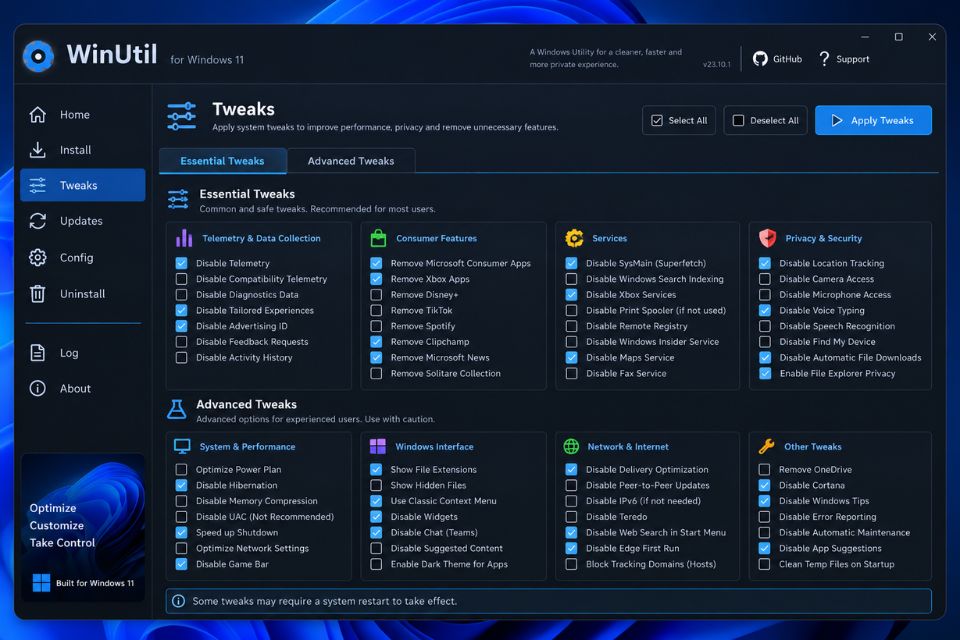
Task: Click the Other Tweaks wrench icon
Action: 767,446
